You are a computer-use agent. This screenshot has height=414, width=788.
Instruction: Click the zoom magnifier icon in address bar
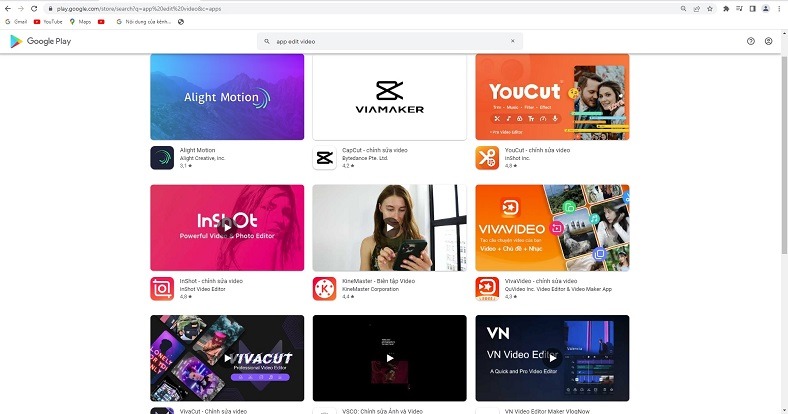coord(683,9)
